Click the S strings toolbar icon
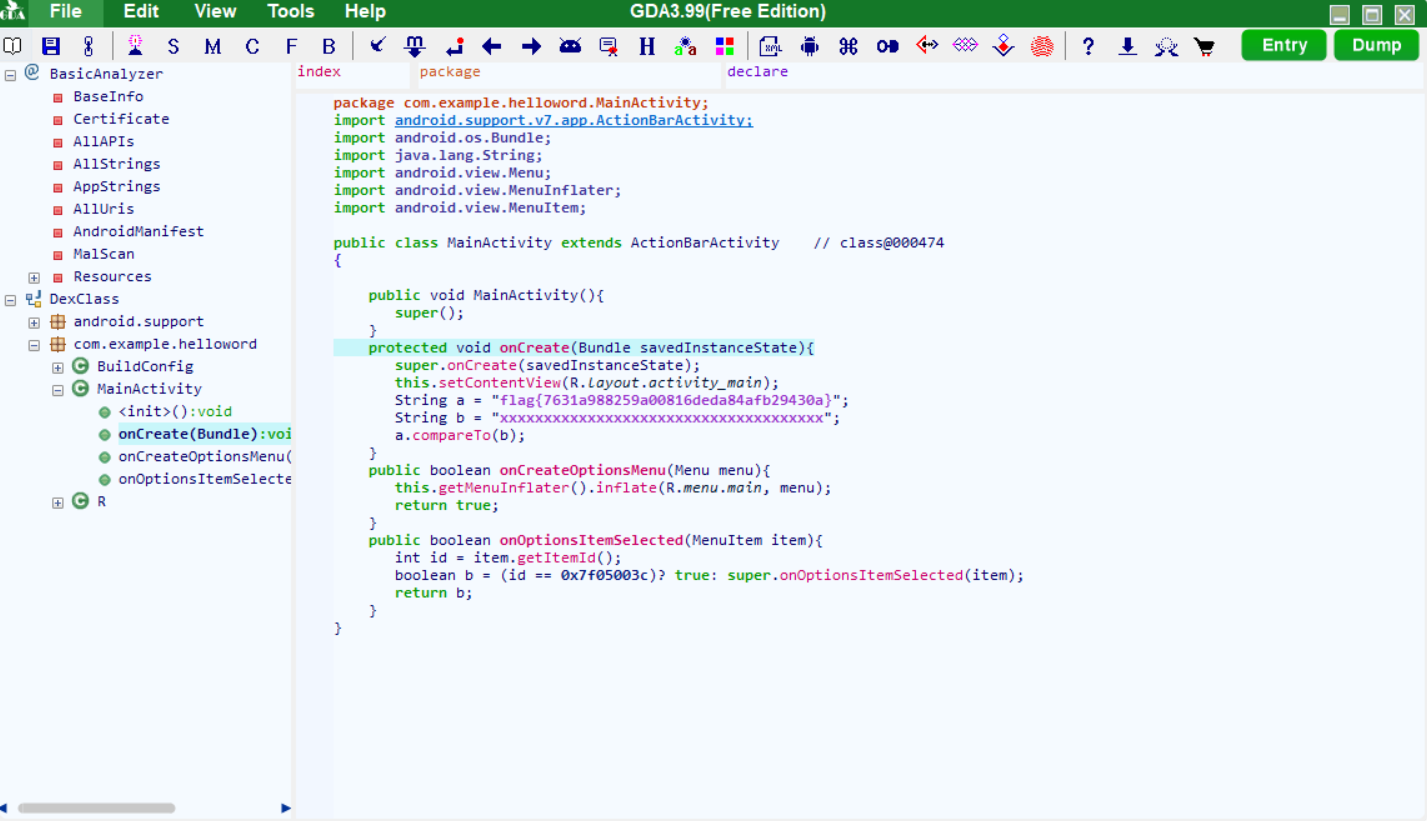The height and width of the screenshot is (821, 1427). (x=174, y=47)
